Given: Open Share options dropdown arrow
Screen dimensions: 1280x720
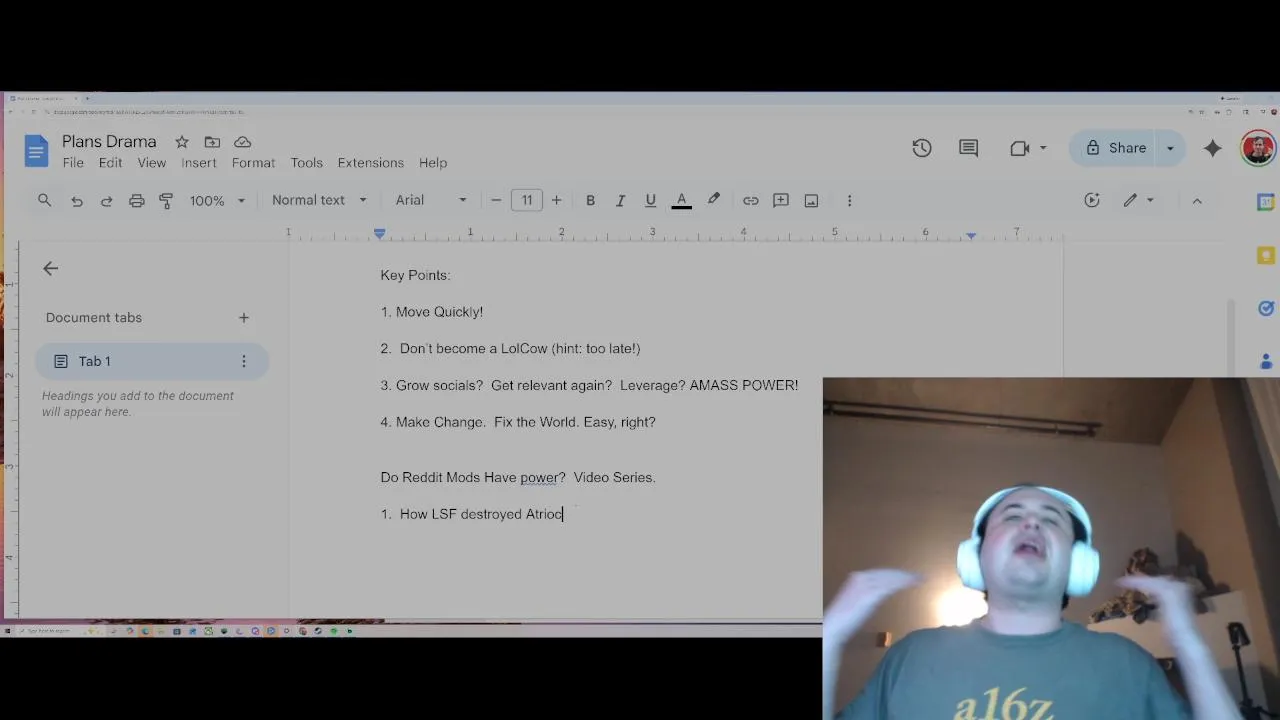Looking at the screenshot, I should [x=1170, y=148].
